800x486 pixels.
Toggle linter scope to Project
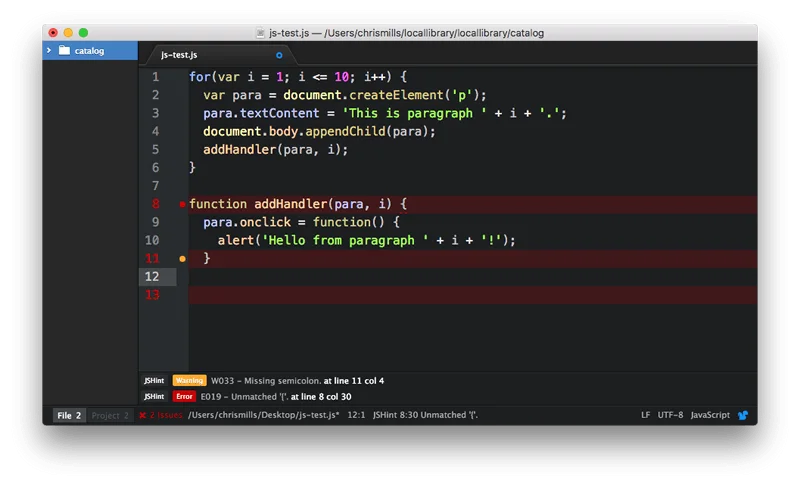(110, 415)
